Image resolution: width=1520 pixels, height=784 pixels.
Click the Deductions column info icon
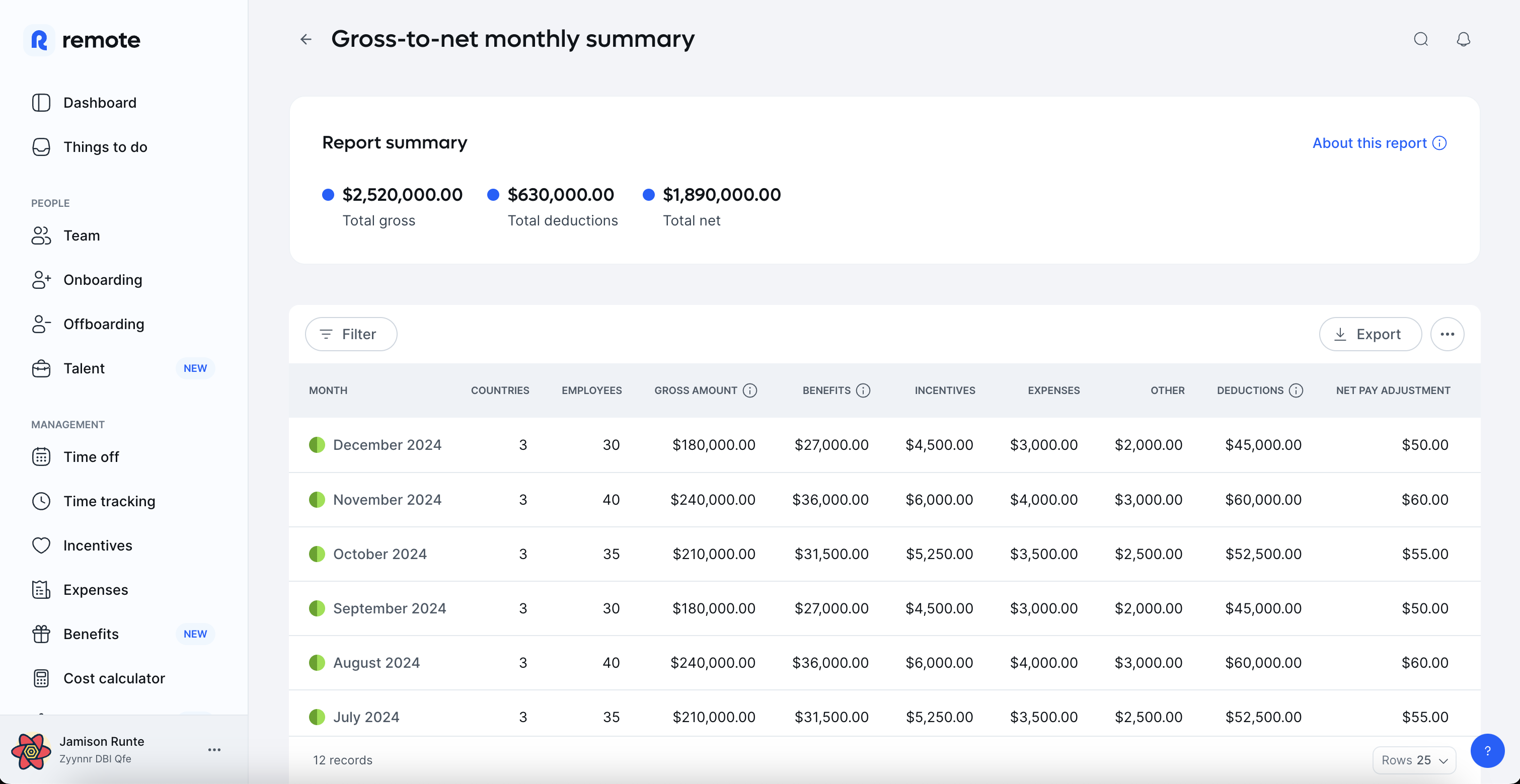(x=1296, y=390)
